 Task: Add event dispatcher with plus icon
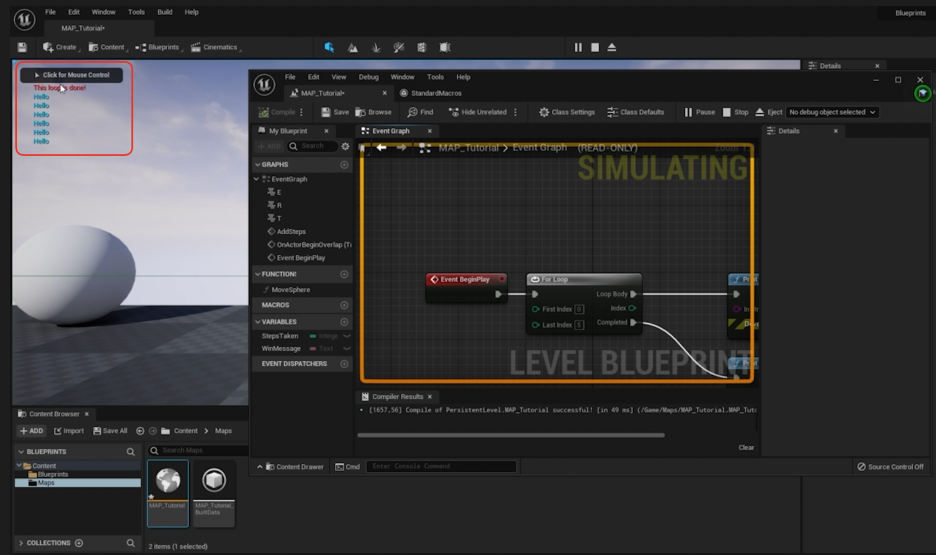coord(344,364)
